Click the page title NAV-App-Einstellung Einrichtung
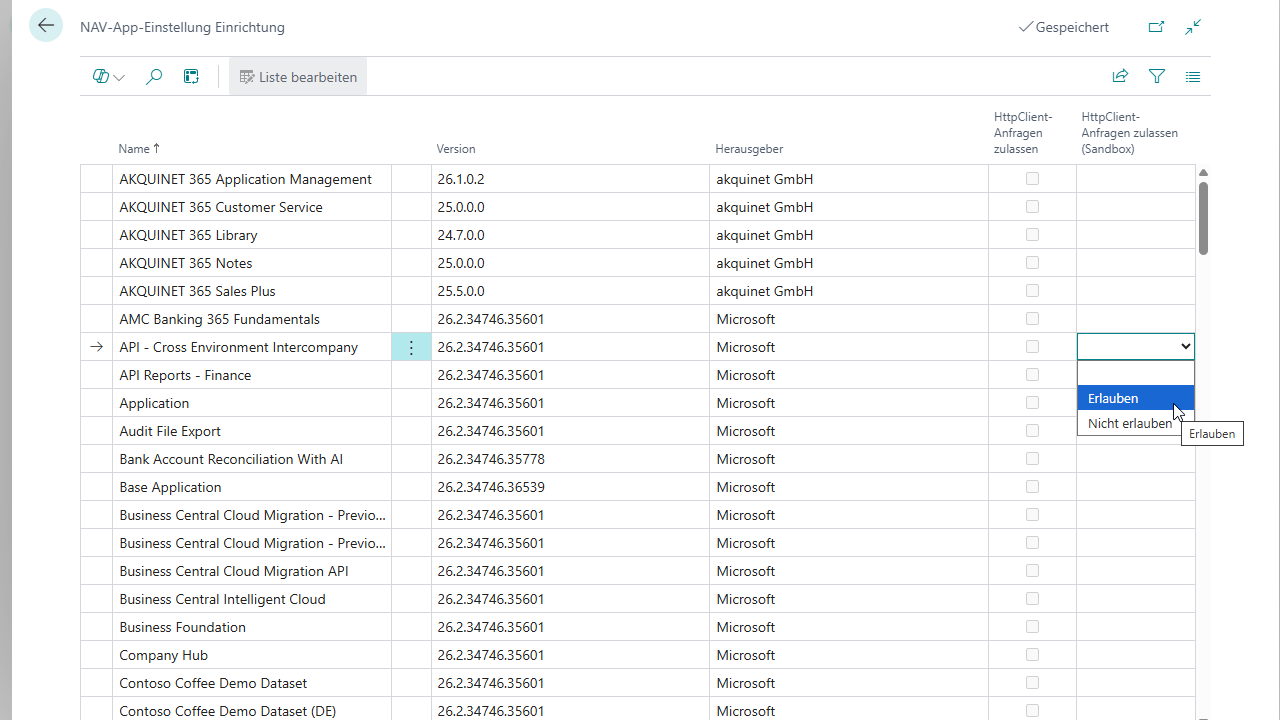Viewport: 1280px width, 720px height. (x=182, y=27)
